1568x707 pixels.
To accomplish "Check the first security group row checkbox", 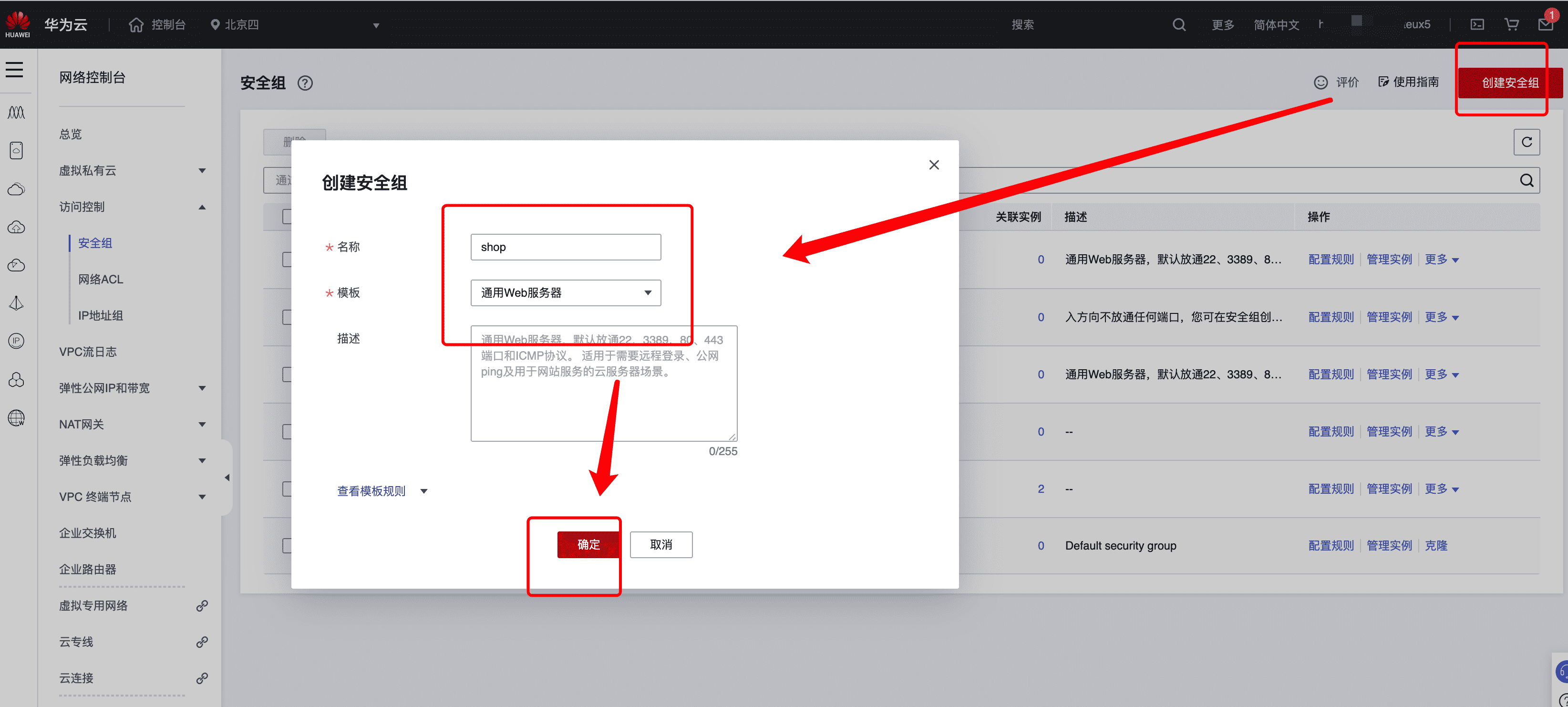I will [287, 260].
